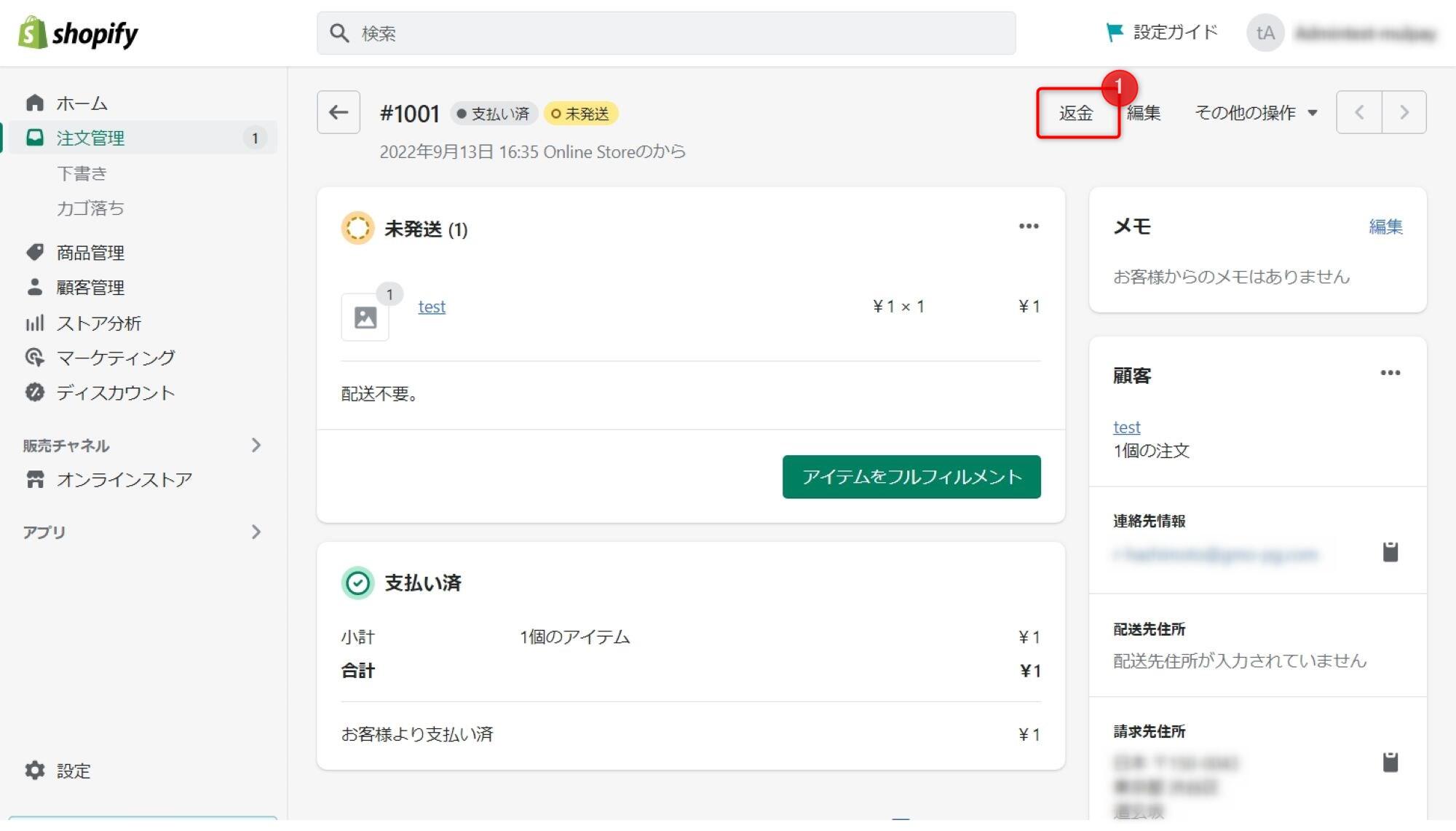Expand the 販売チャネル section chevron

[256, 446]
